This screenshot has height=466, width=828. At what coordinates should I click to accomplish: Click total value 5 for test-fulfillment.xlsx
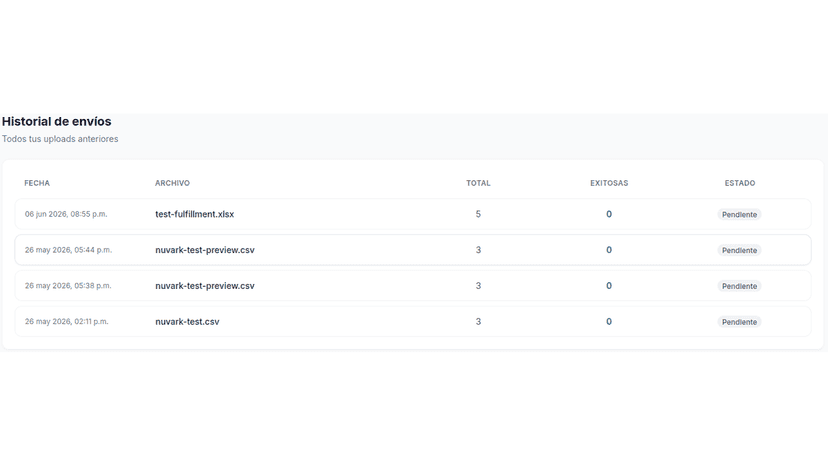pyautogui.click(x=478, y=214)
